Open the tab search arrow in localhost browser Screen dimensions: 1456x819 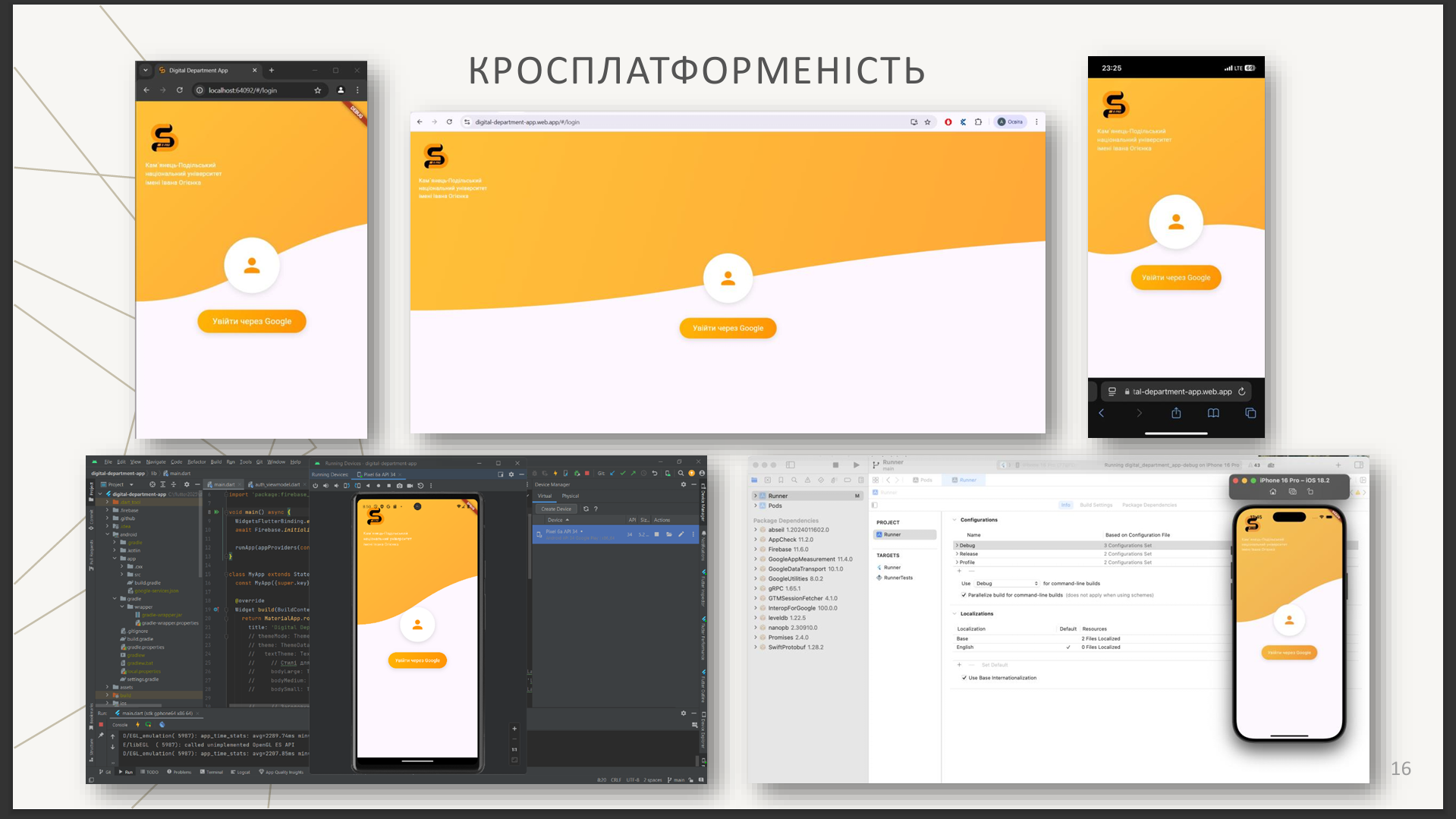[x=146, y=71]
